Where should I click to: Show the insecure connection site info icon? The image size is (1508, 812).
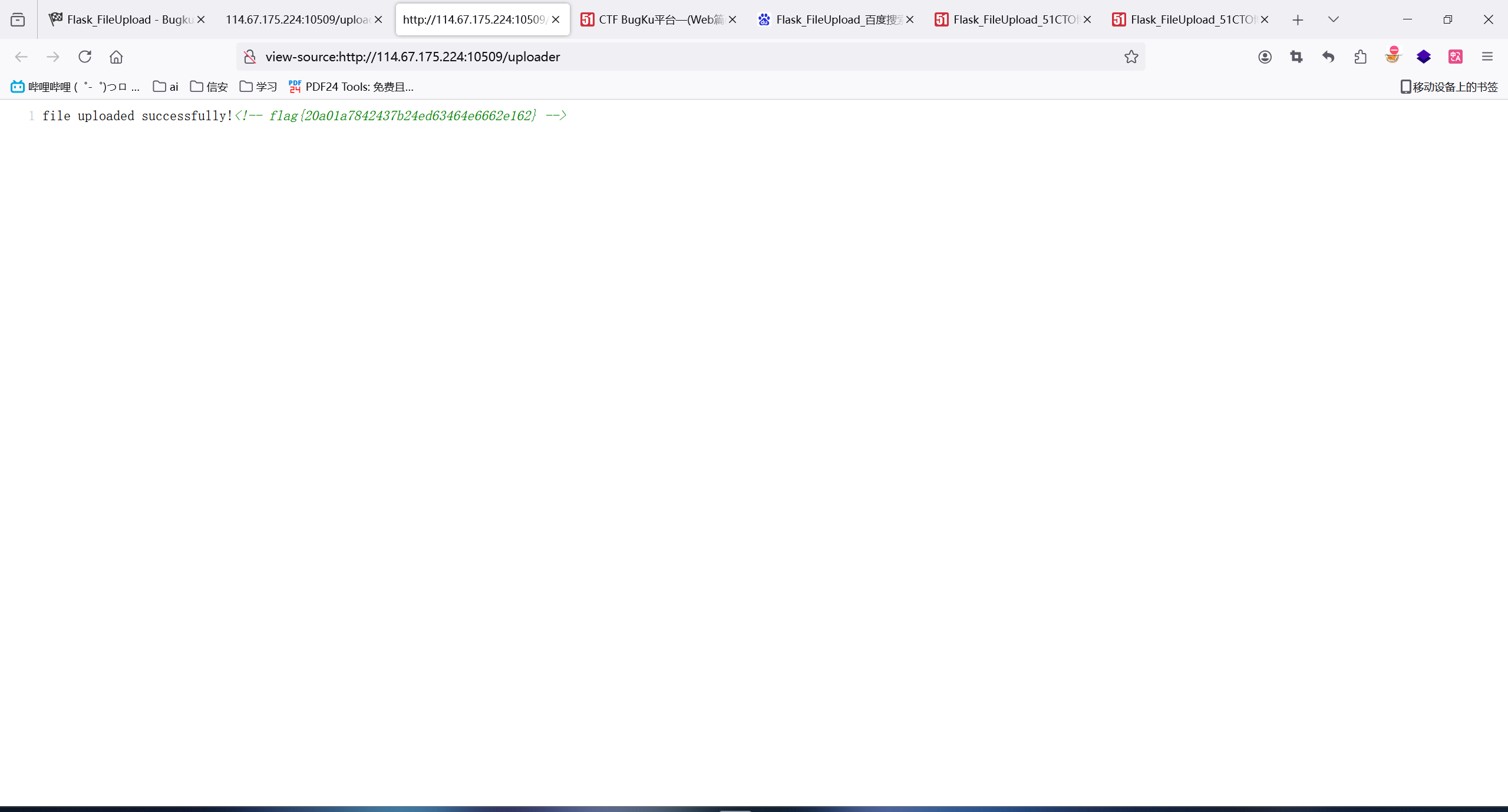(x=250, y=57)
